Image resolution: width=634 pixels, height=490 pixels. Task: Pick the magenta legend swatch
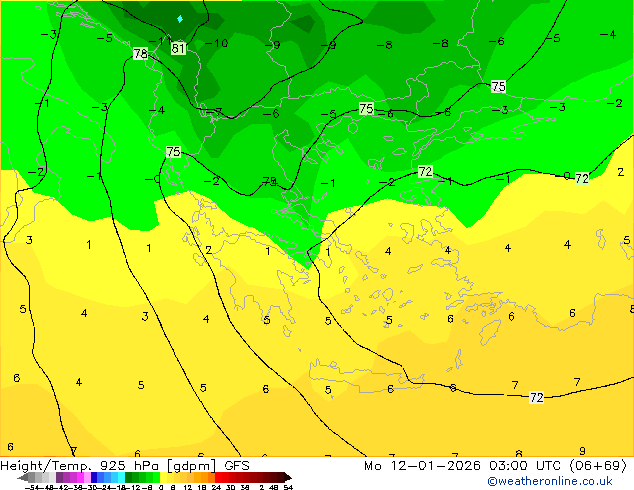(x=80, y=477)
